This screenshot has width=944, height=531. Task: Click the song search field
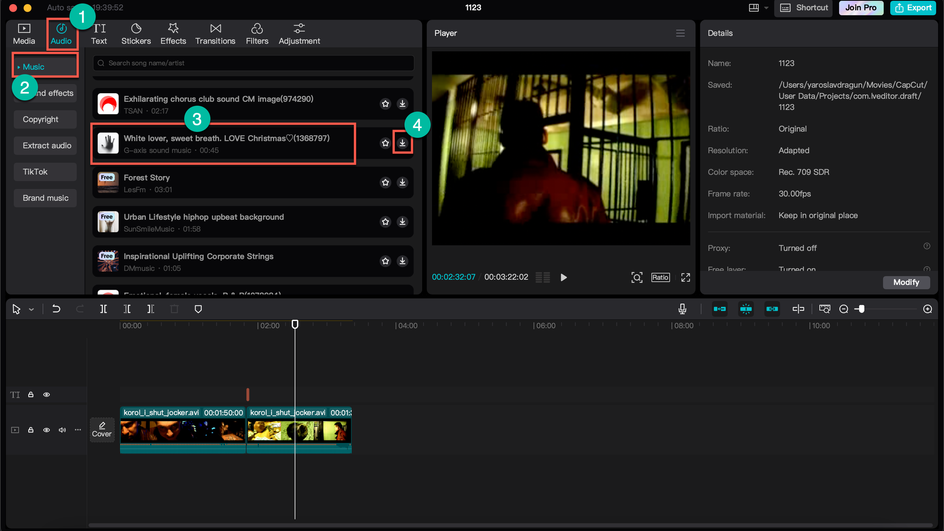point(253,63)
